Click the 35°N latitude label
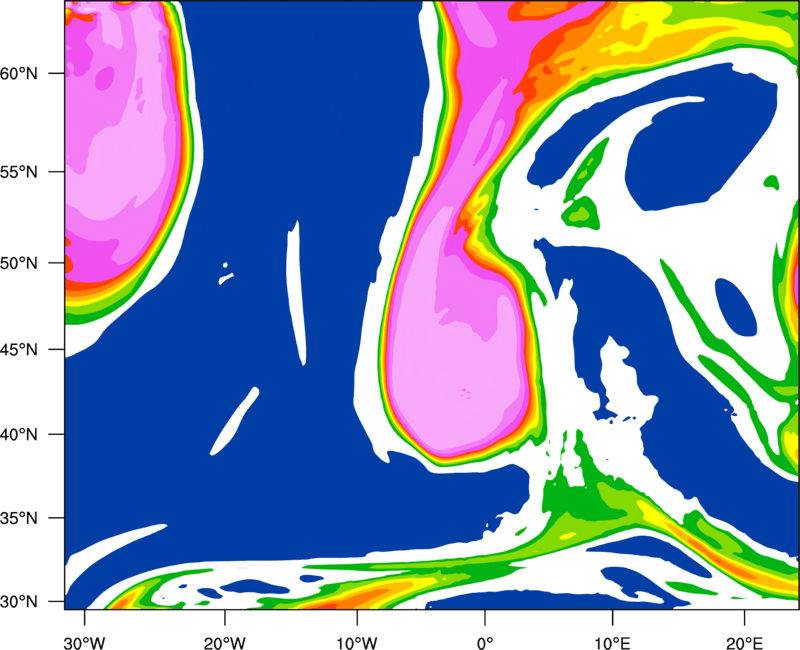 [x=19, y=518]
